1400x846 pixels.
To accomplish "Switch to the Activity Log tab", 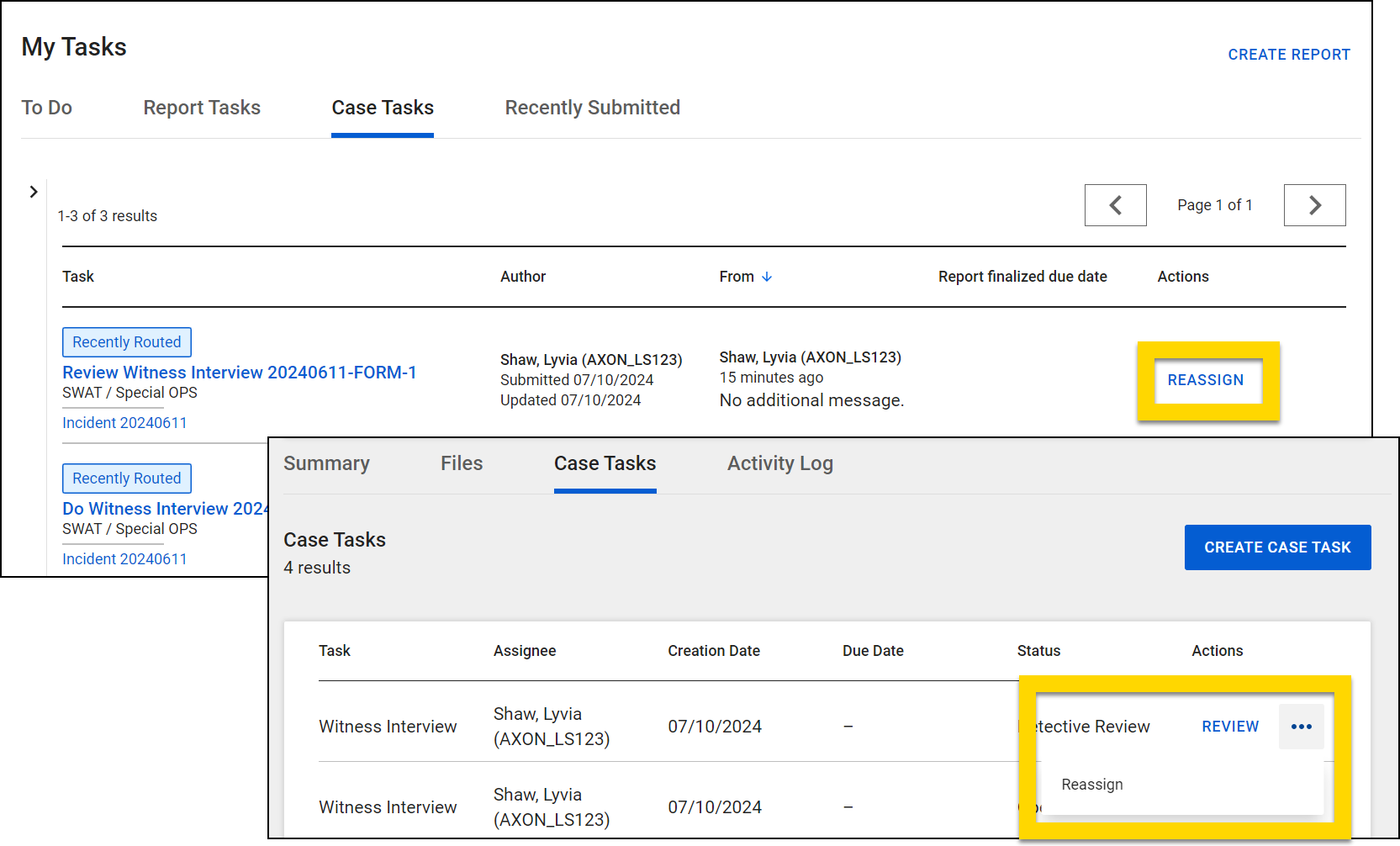I will 779,463.
